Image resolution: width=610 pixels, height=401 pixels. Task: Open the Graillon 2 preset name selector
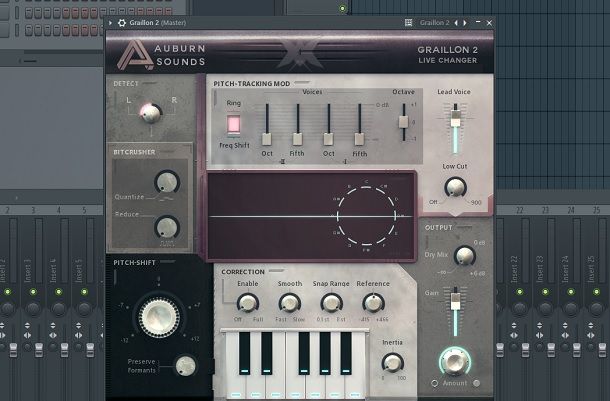(x=434, y=23)
